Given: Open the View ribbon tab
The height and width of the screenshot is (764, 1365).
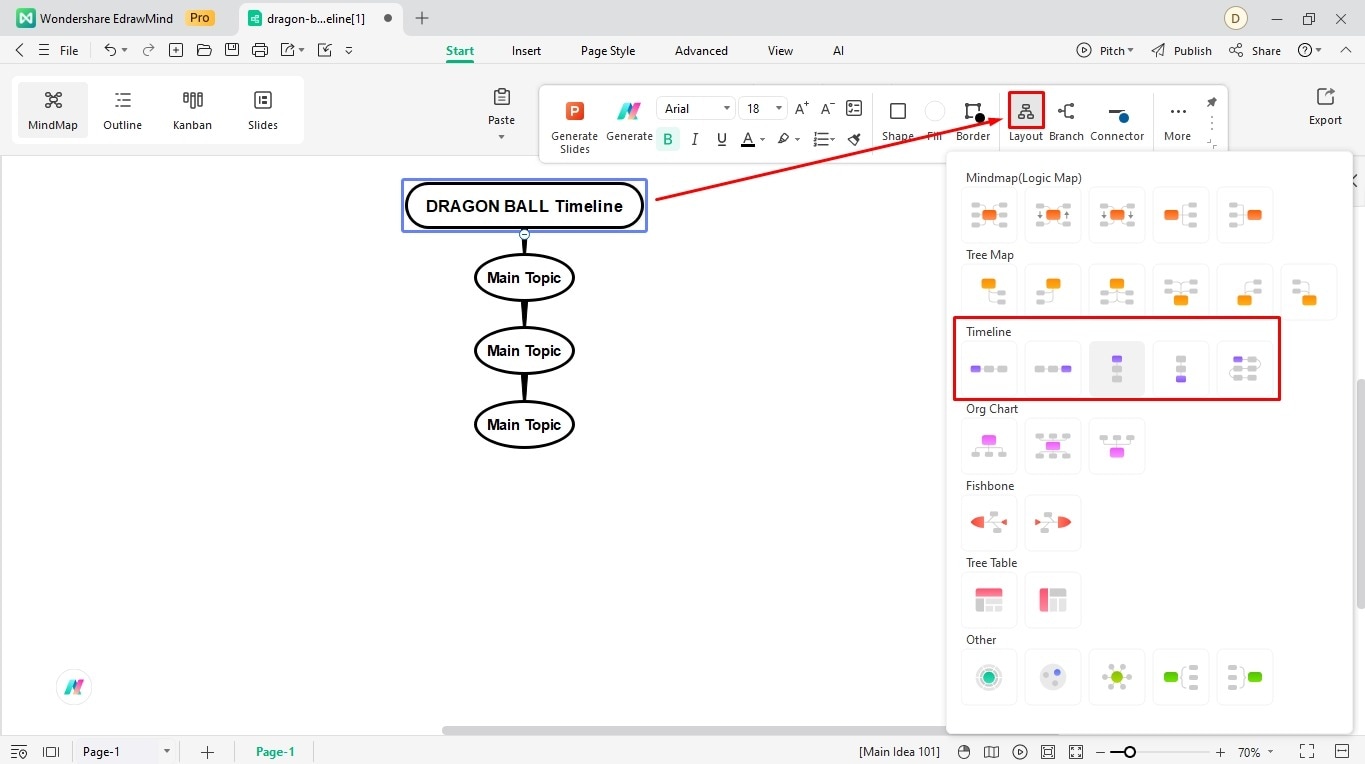Looking at the screenshot, I should (780, 51).
